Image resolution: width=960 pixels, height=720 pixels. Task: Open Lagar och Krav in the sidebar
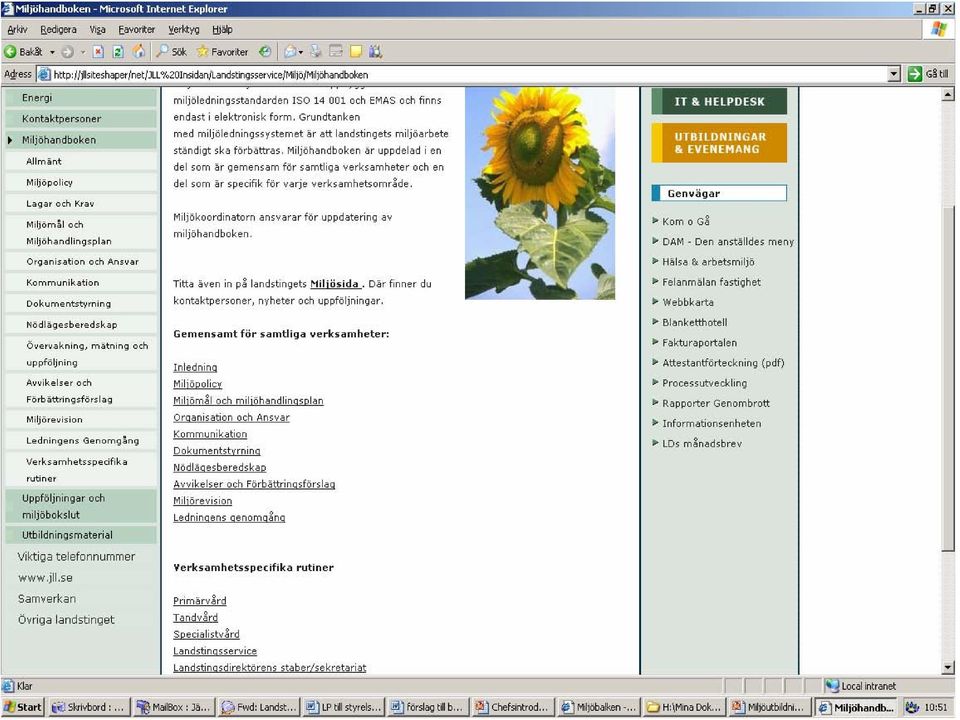[60, 204]
